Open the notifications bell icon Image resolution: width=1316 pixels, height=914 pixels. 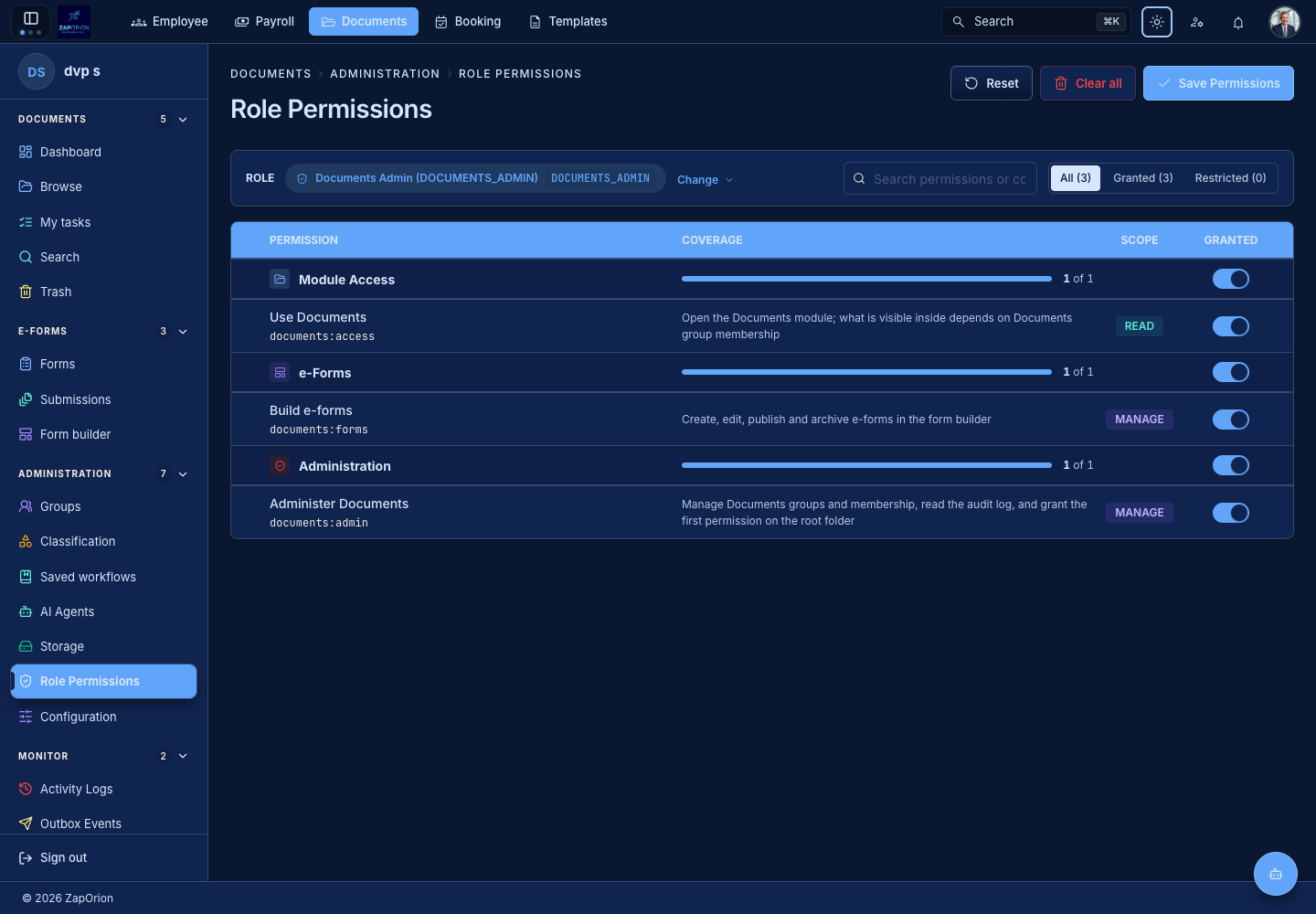[x=1238, y=22]
